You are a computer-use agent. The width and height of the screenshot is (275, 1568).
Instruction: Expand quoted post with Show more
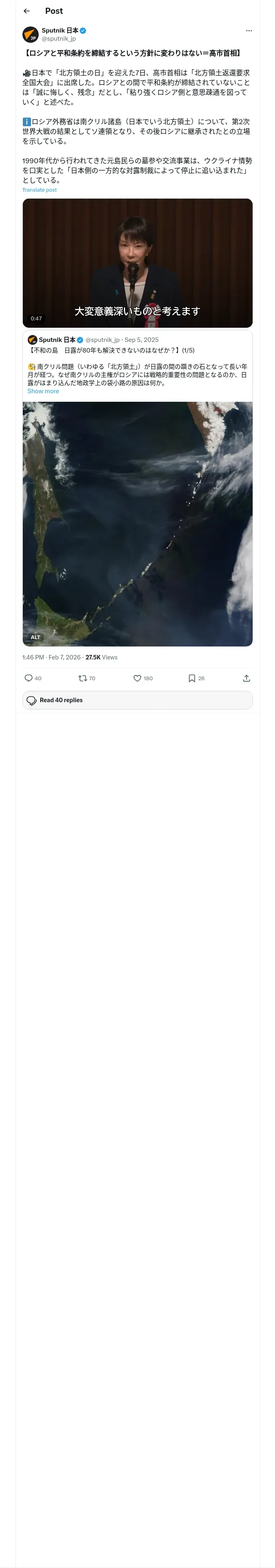click(x=43, y=392)
